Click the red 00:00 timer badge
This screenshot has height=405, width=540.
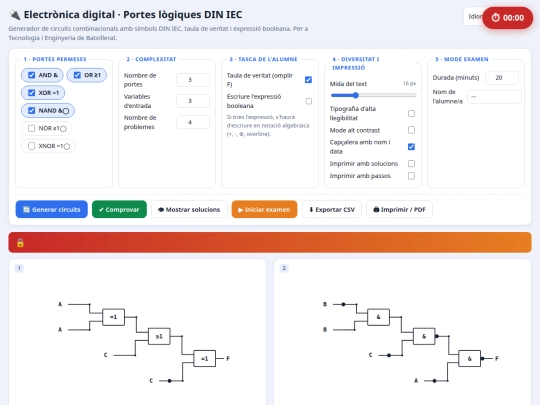click(508, 18)
